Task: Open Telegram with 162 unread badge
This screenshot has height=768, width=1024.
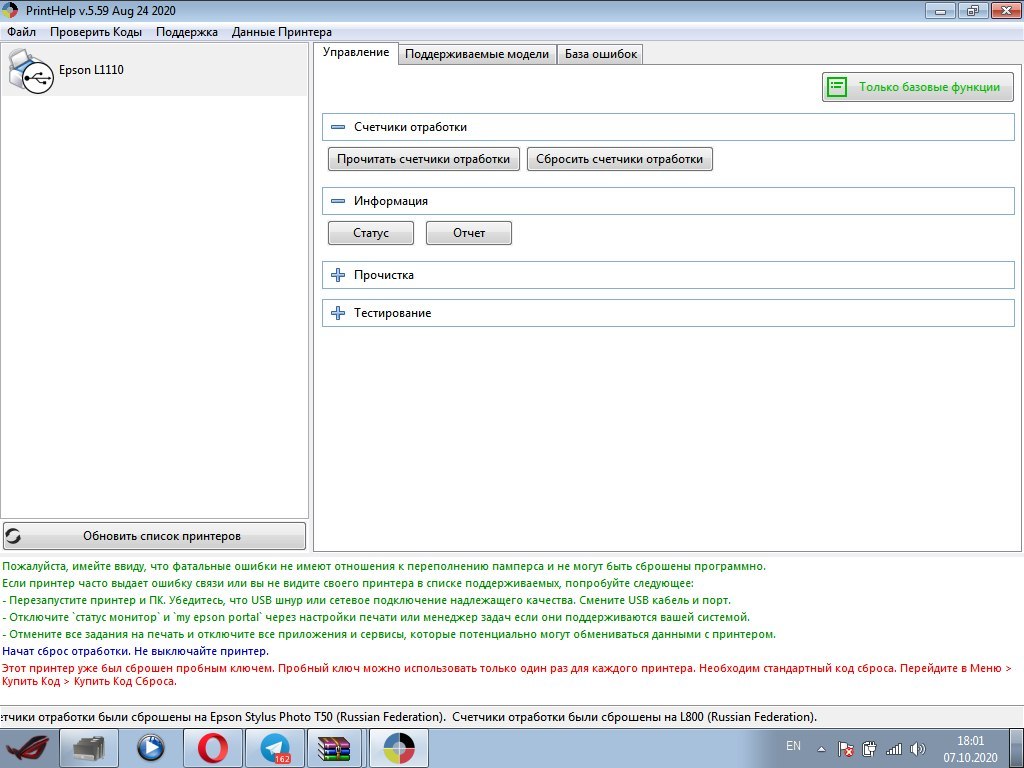Action: tap(274, 748)
